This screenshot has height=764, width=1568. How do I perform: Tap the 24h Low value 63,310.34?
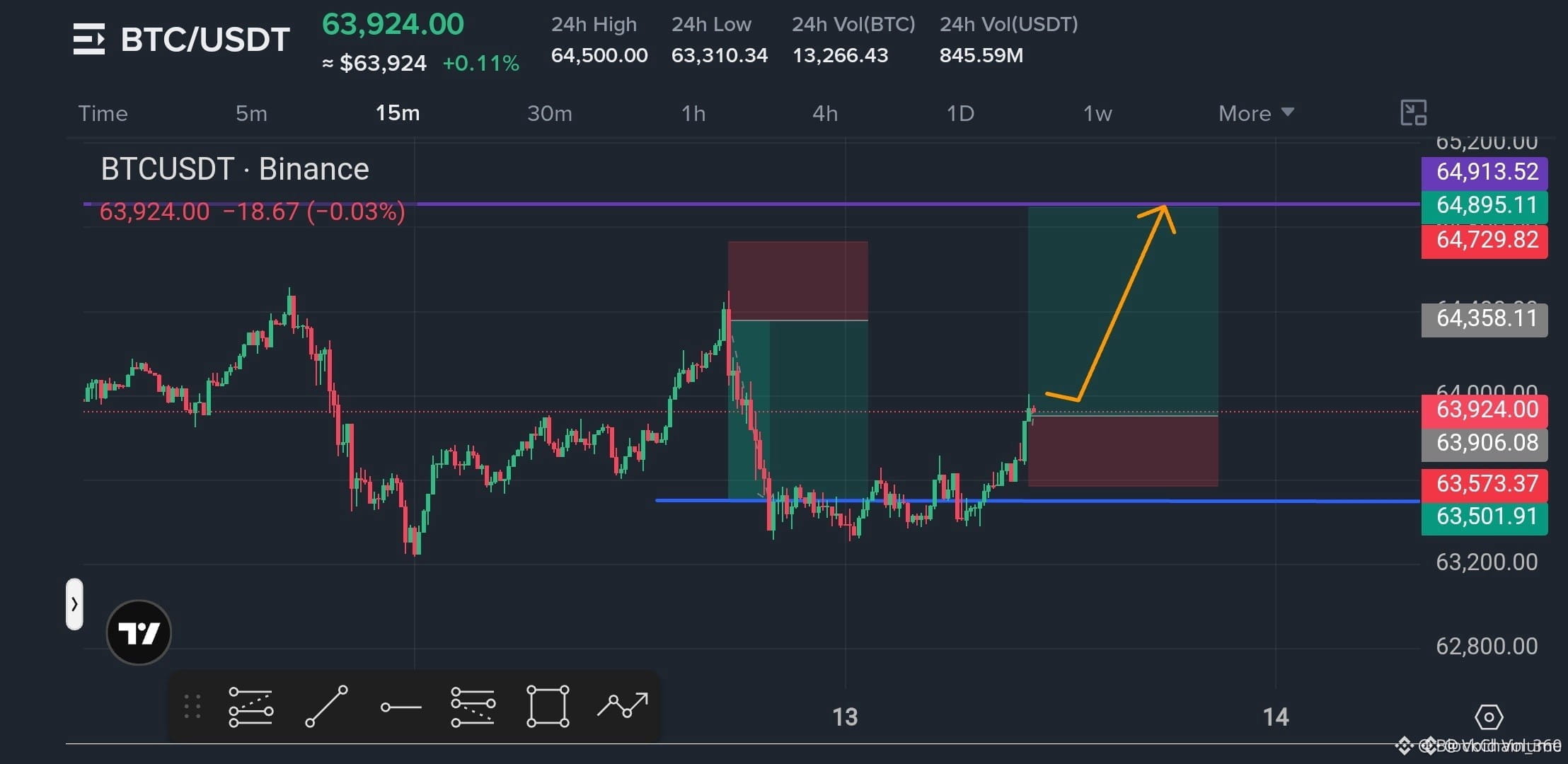point(719,55)
